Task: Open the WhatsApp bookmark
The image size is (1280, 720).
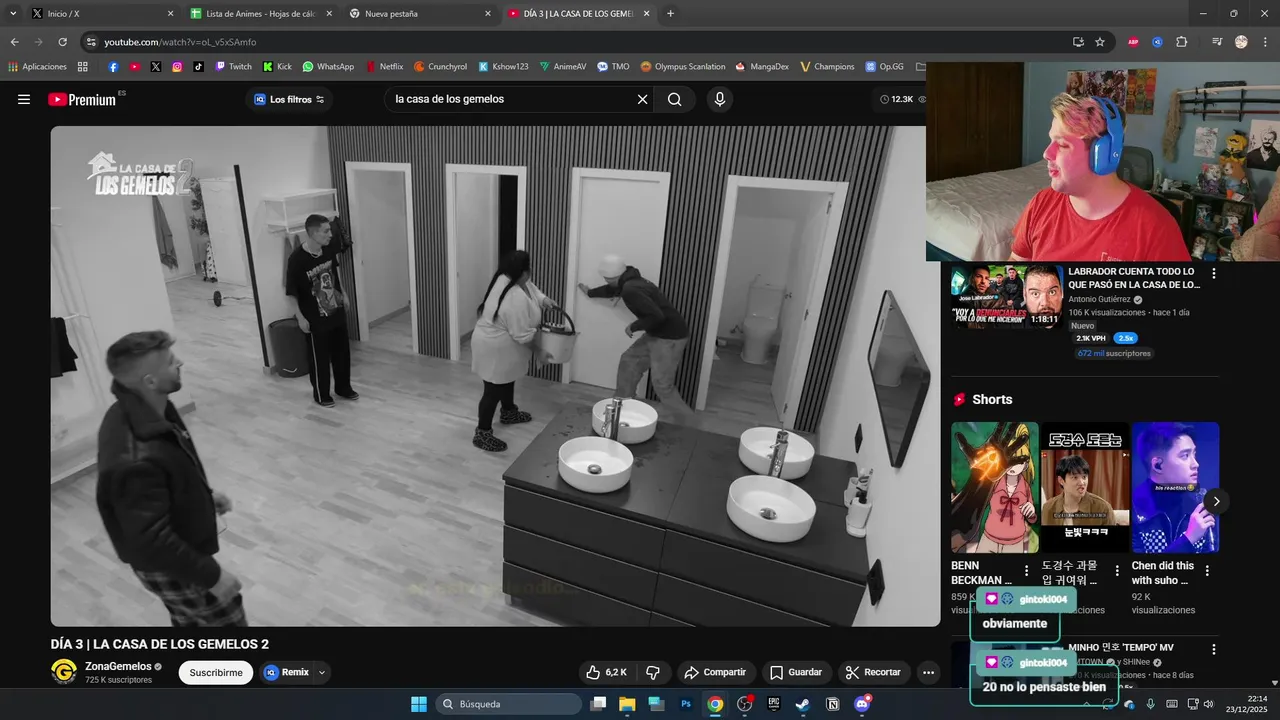Action: 328,67
